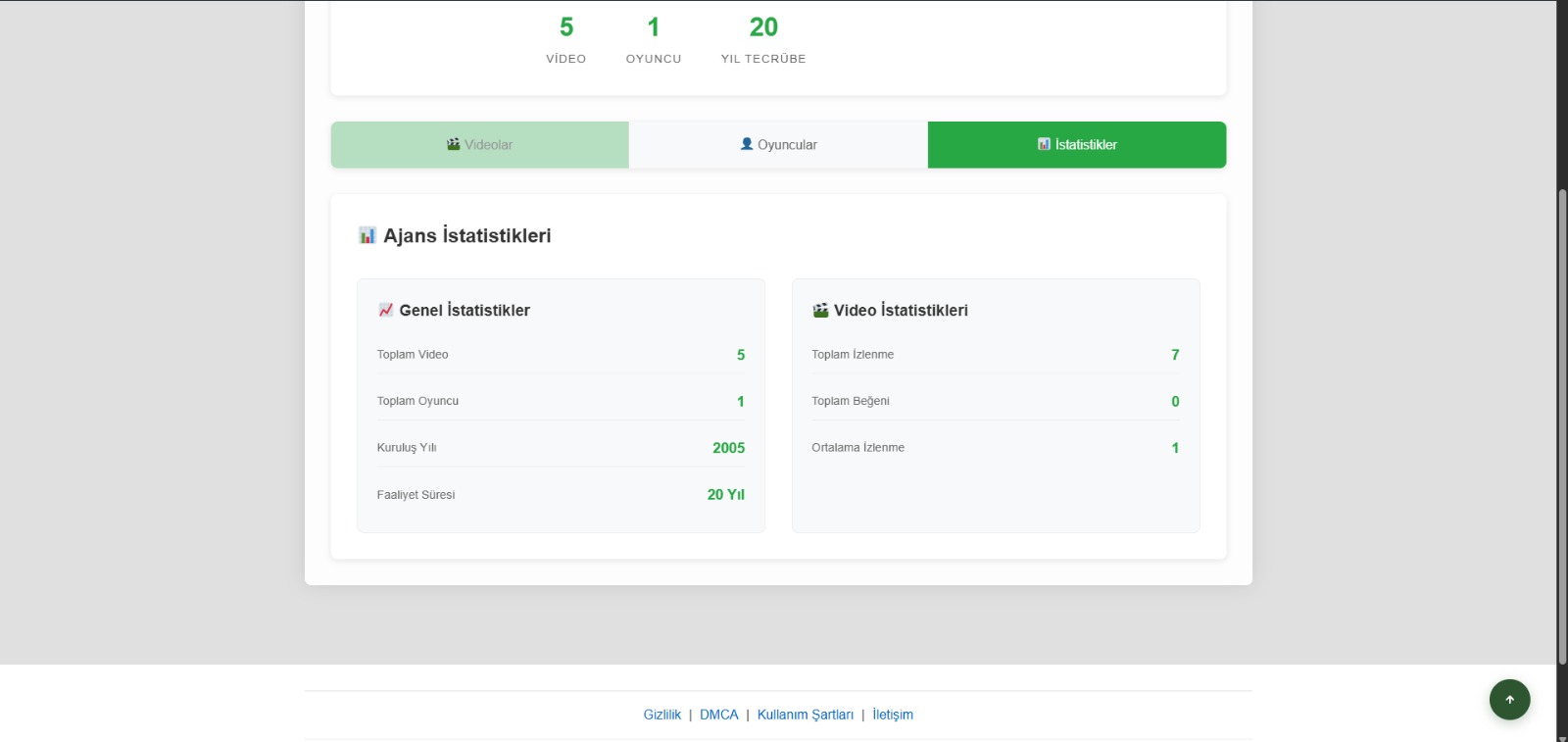Click the bar chart icon beside Ajans İstatistikleri

click(367, 235)
